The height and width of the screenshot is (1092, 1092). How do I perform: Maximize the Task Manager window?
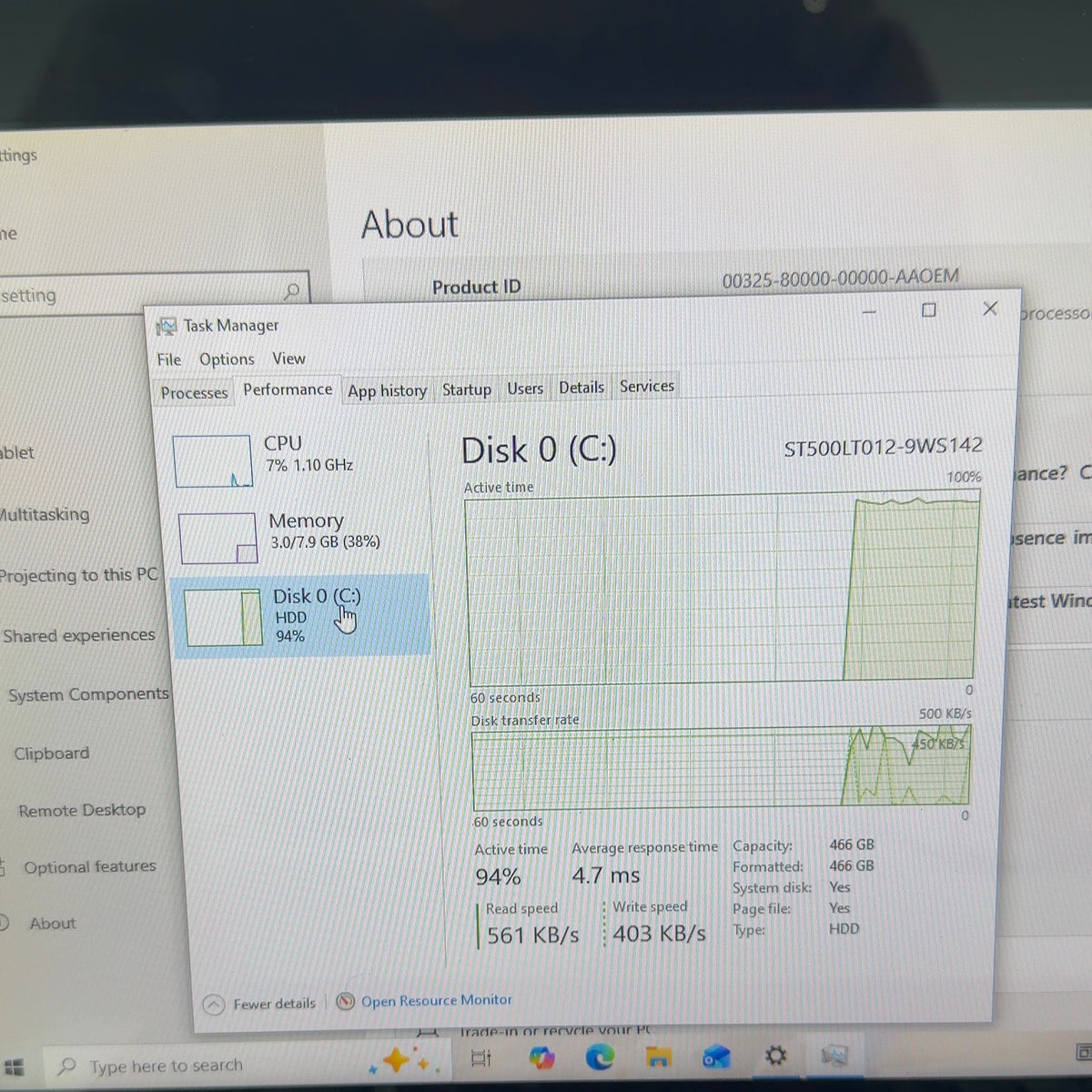click(929, 310)
